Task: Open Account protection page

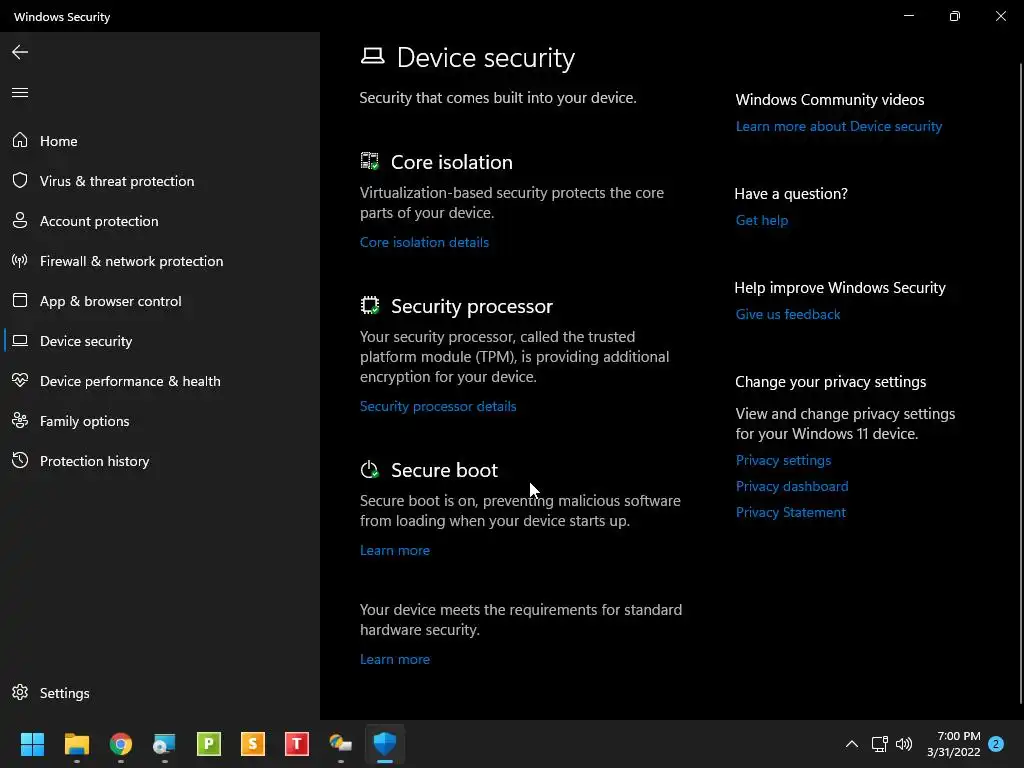Action: click(x=99, y=221)
